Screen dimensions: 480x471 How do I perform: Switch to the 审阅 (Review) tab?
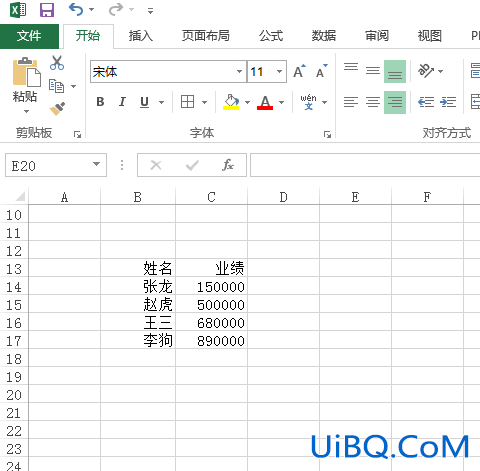tap(377, 36)
